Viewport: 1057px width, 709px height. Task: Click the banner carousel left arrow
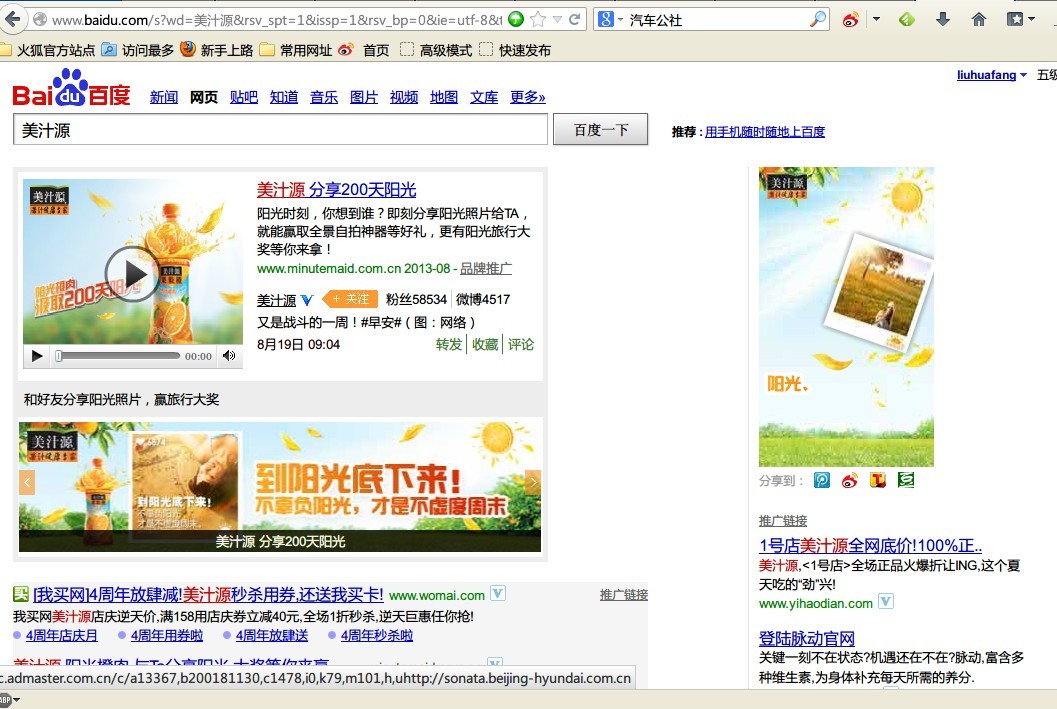point(27,483)
